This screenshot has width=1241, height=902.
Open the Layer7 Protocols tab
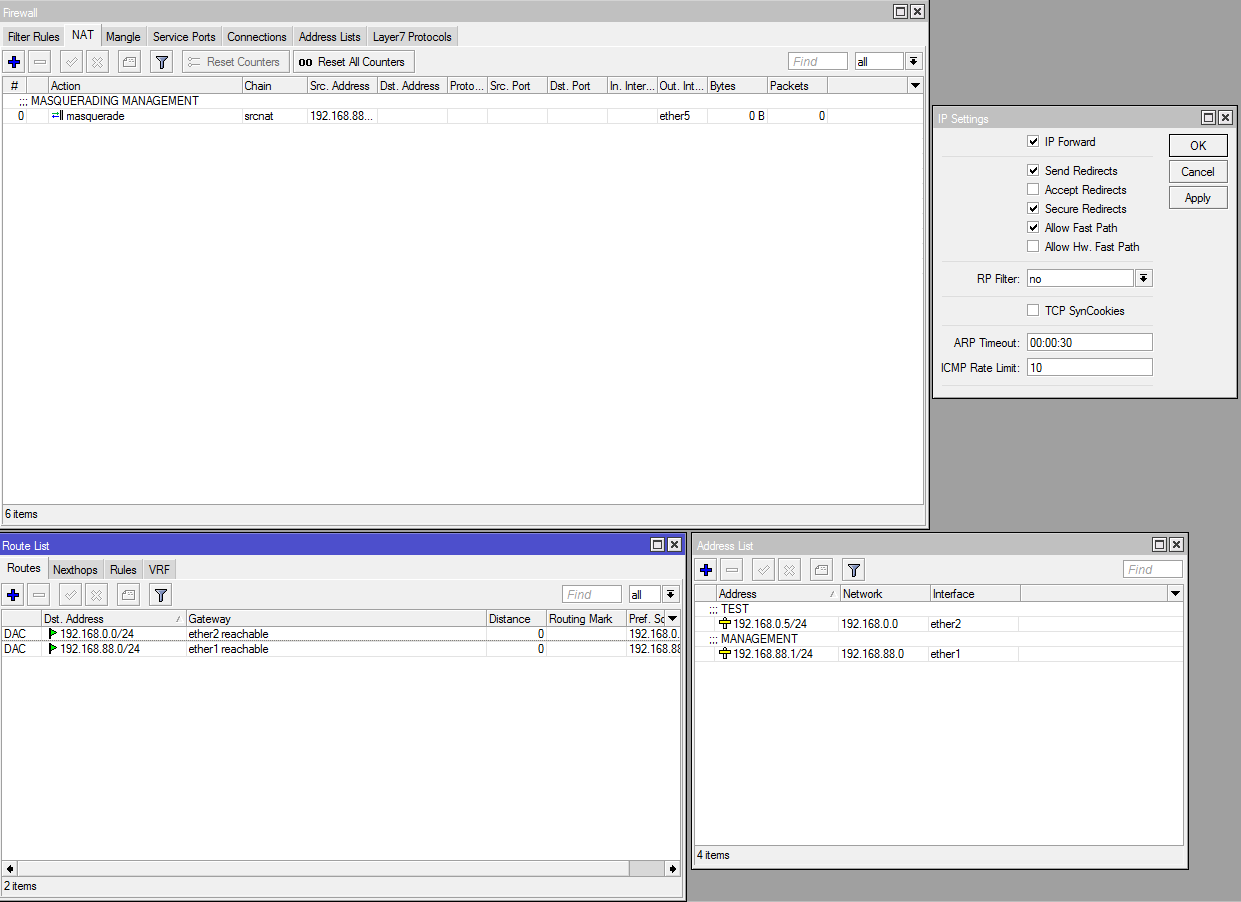(412, 37)
